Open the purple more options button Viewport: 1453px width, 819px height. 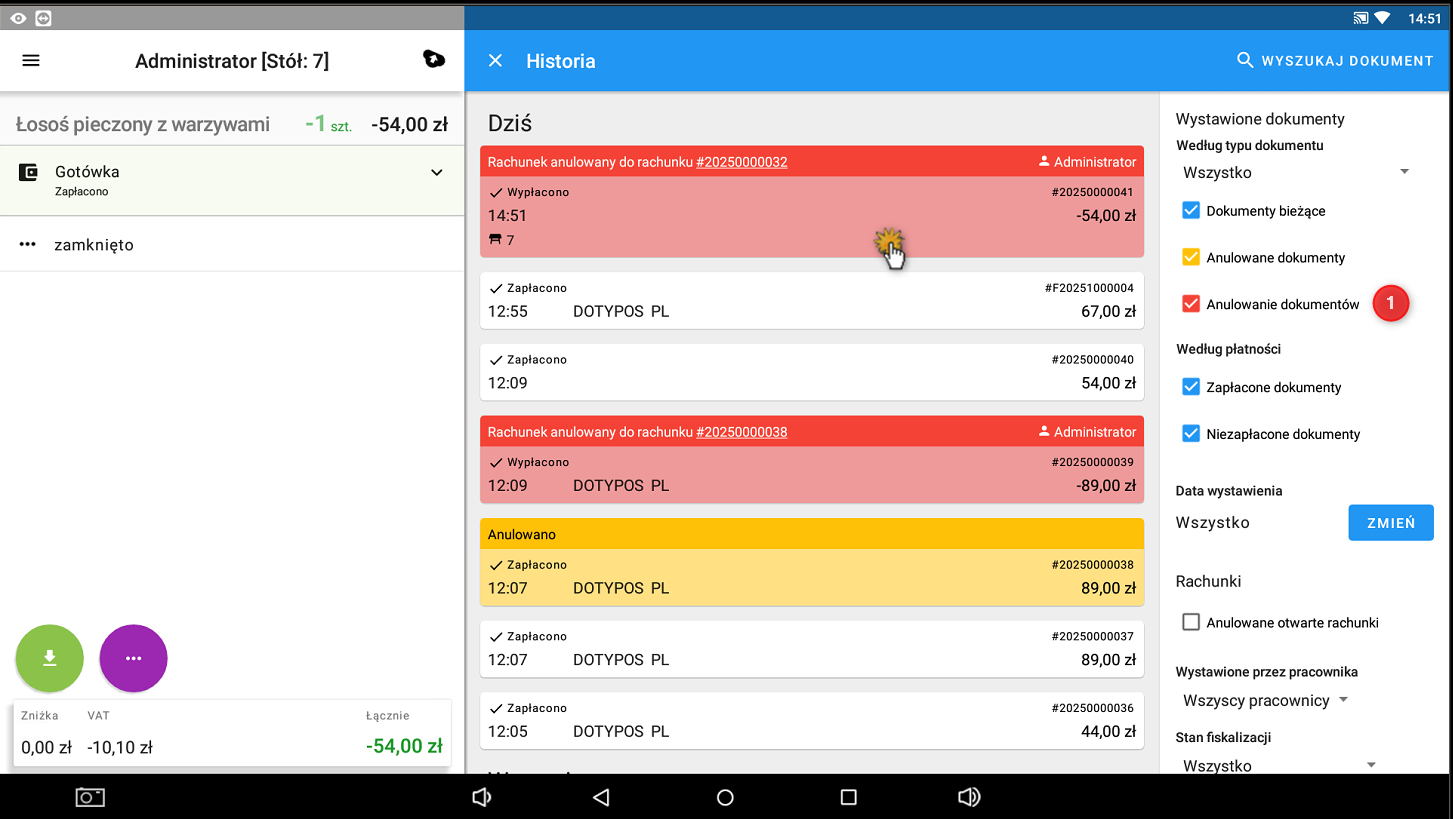pyautogui.click(x=133, y=658)
